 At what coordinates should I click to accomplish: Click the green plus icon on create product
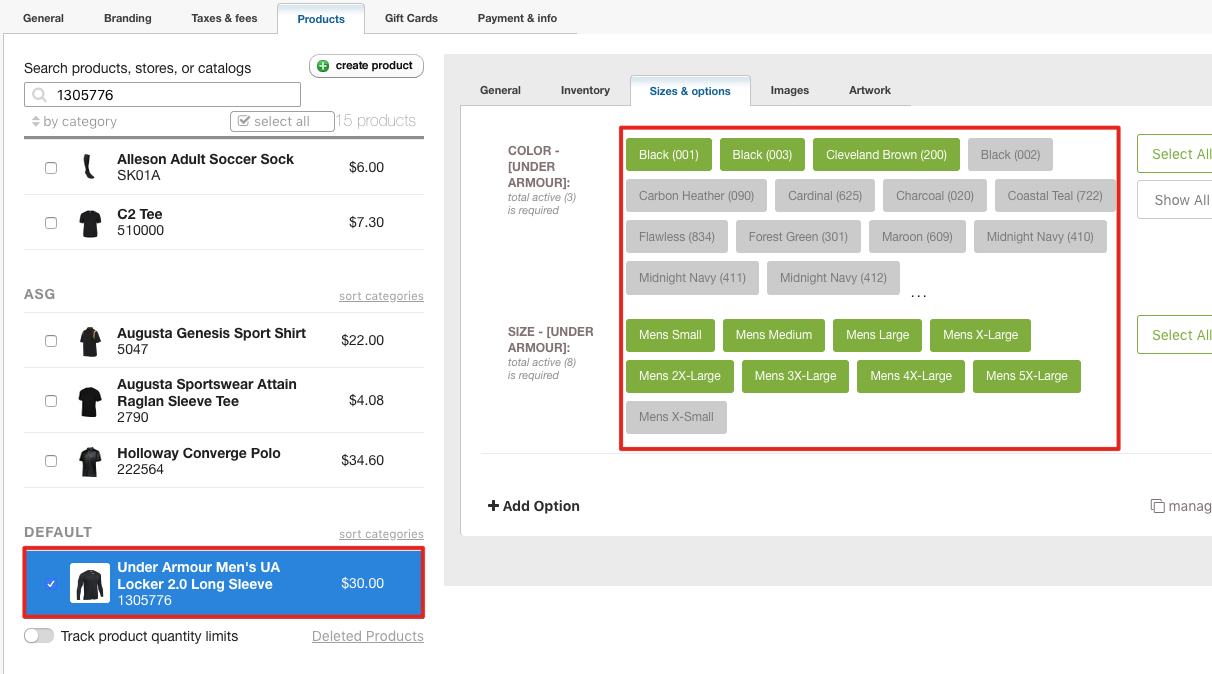click(x=322, y=66)
